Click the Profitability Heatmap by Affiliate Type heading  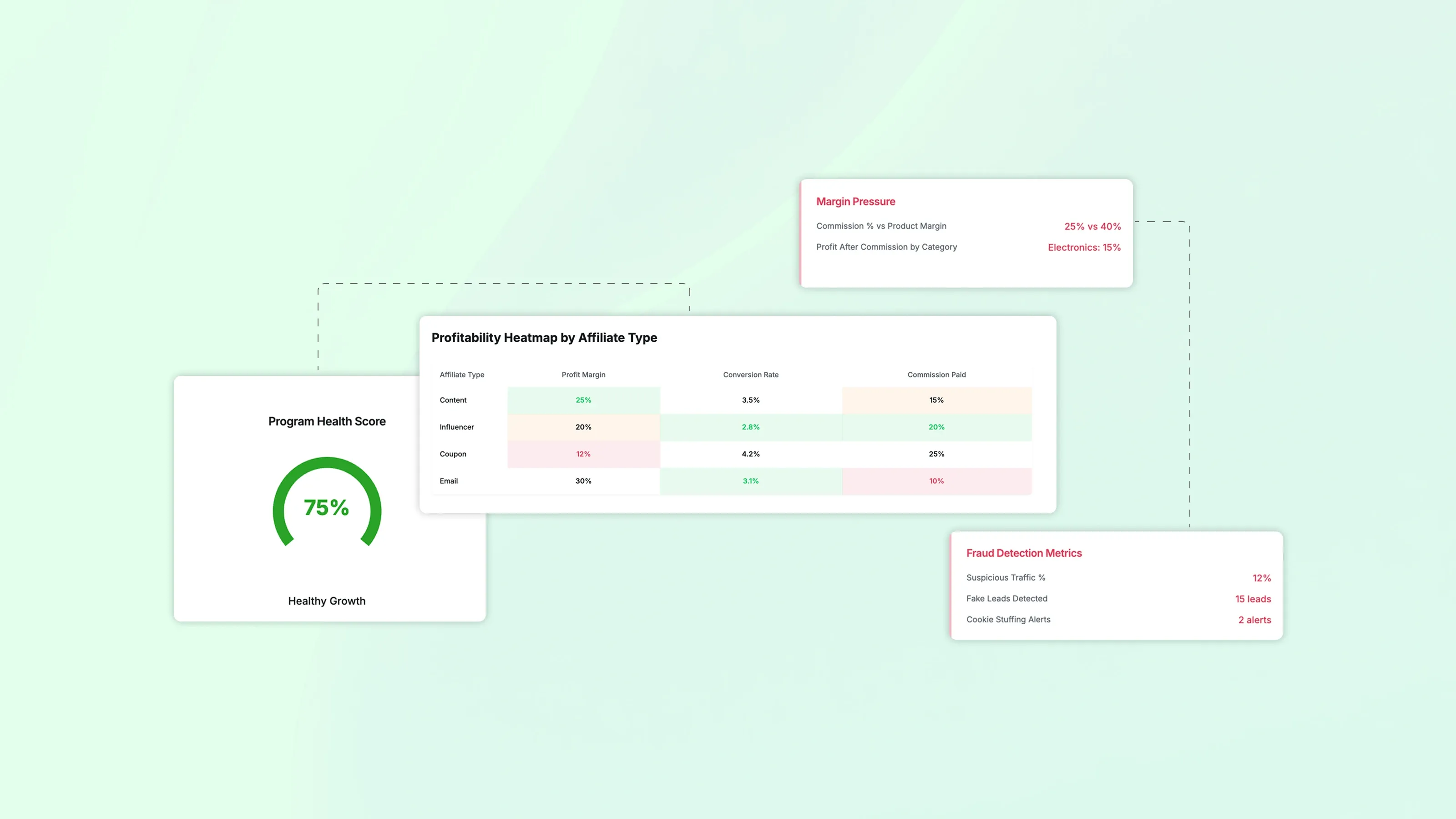pos(544,338)
